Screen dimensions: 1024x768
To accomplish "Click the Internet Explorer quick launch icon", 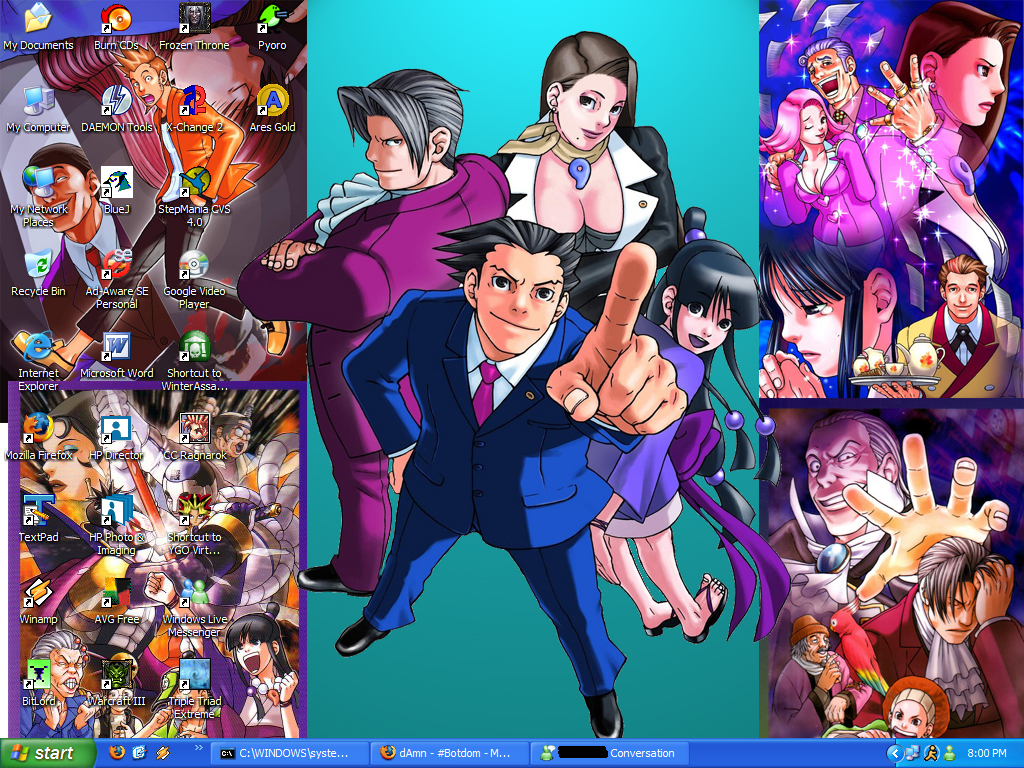I will 139,752.
